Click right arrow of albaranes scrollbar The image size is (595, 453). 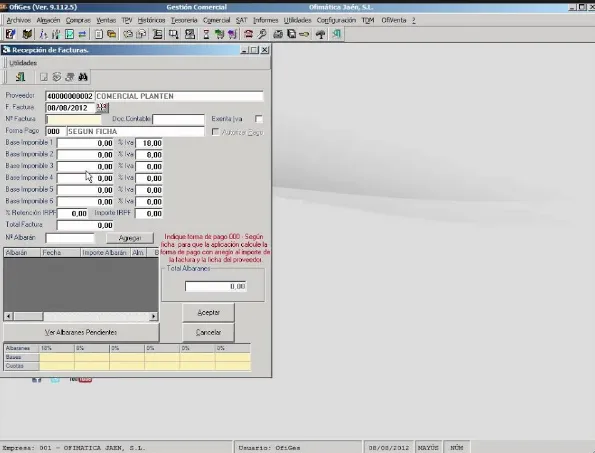[154, 316]
